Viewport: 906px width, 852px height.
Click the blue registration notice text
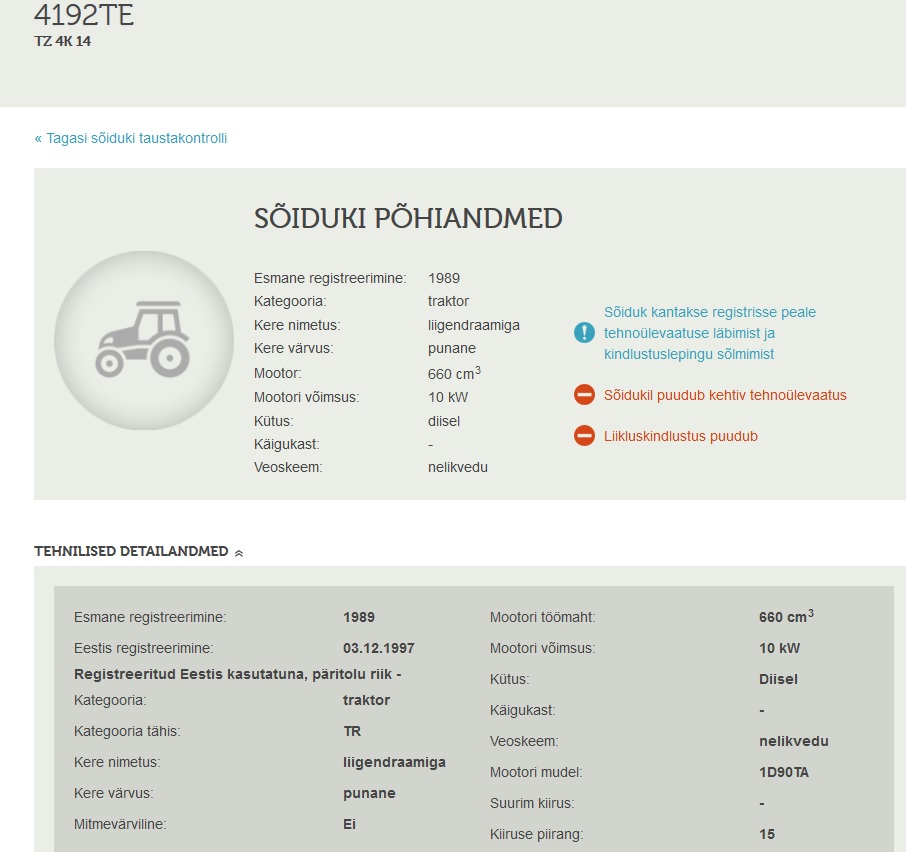[709, 333]
